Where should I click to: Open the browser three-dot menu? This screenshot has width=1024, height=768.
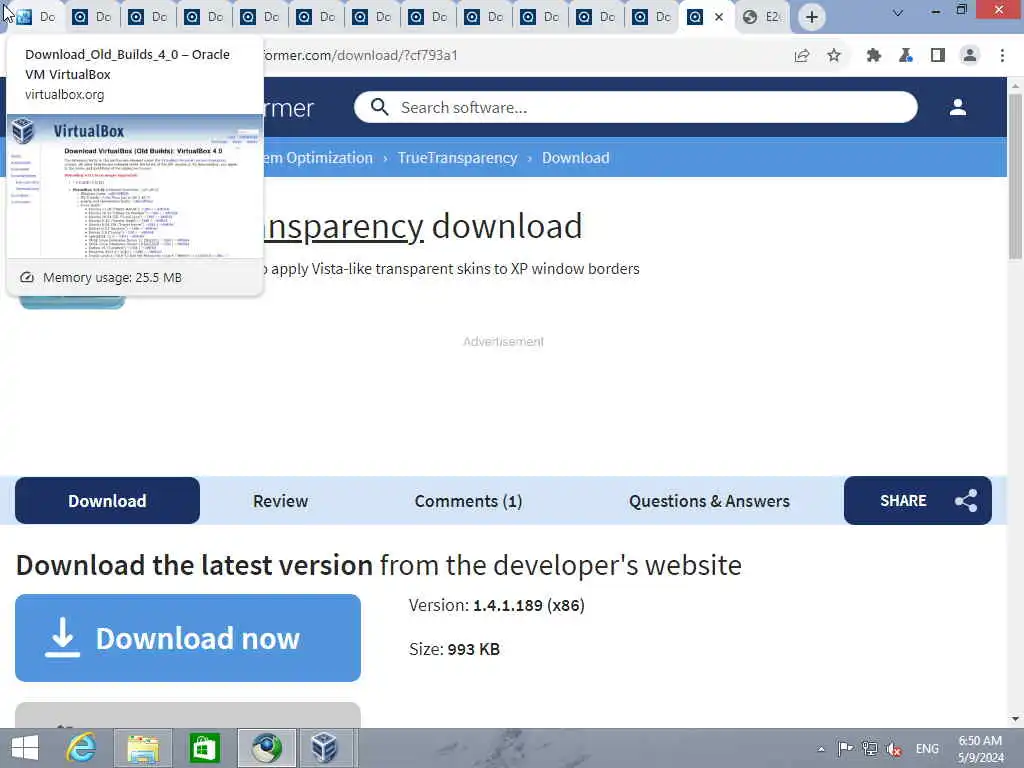[x=1002, y=56]
